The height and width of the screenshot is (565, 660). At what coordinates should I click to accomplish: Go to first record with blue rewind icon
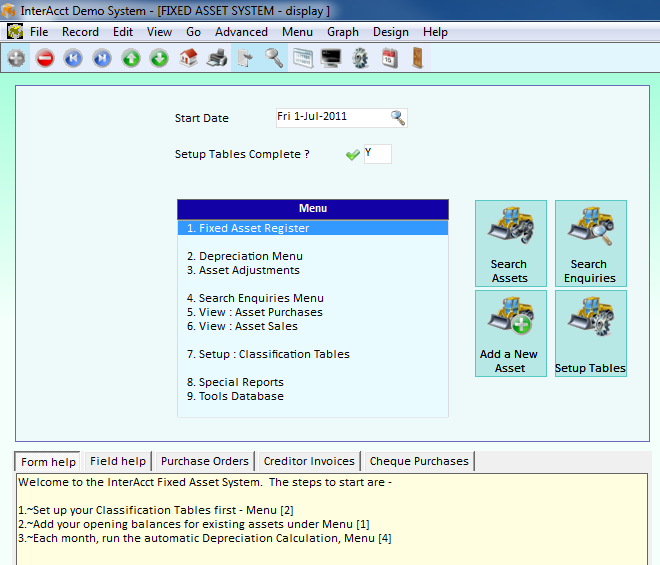pyautogui.click(x=73, y=58)
